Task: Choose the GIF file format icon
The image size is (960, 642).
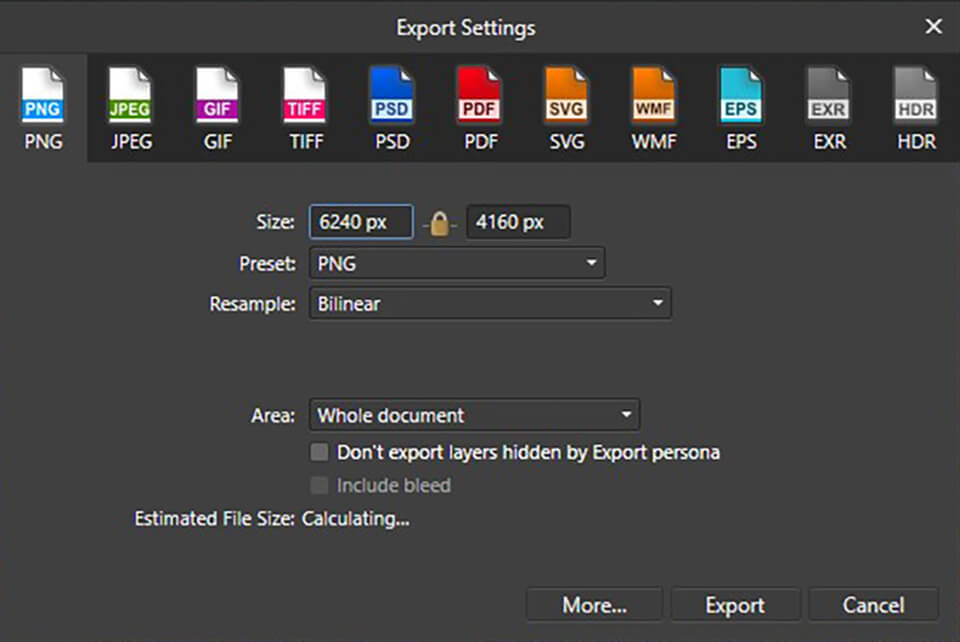Action: click(218, 108)
